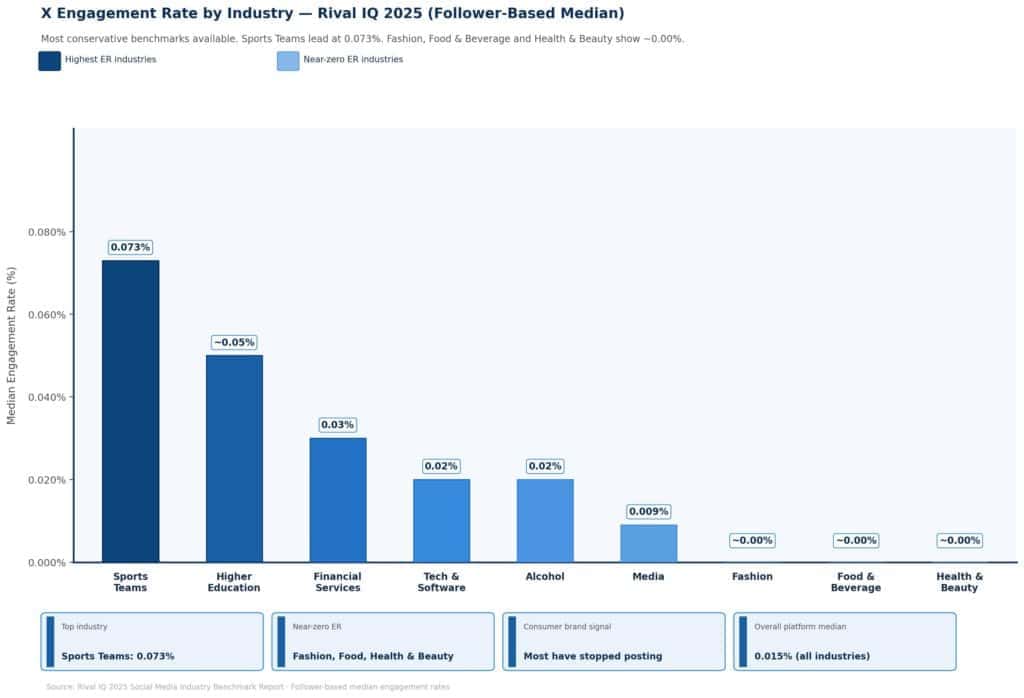Click the Health & Beauty axis label
Image resolution: width=1024 pixels, height=698 pixels.
[x=959, y=582]
